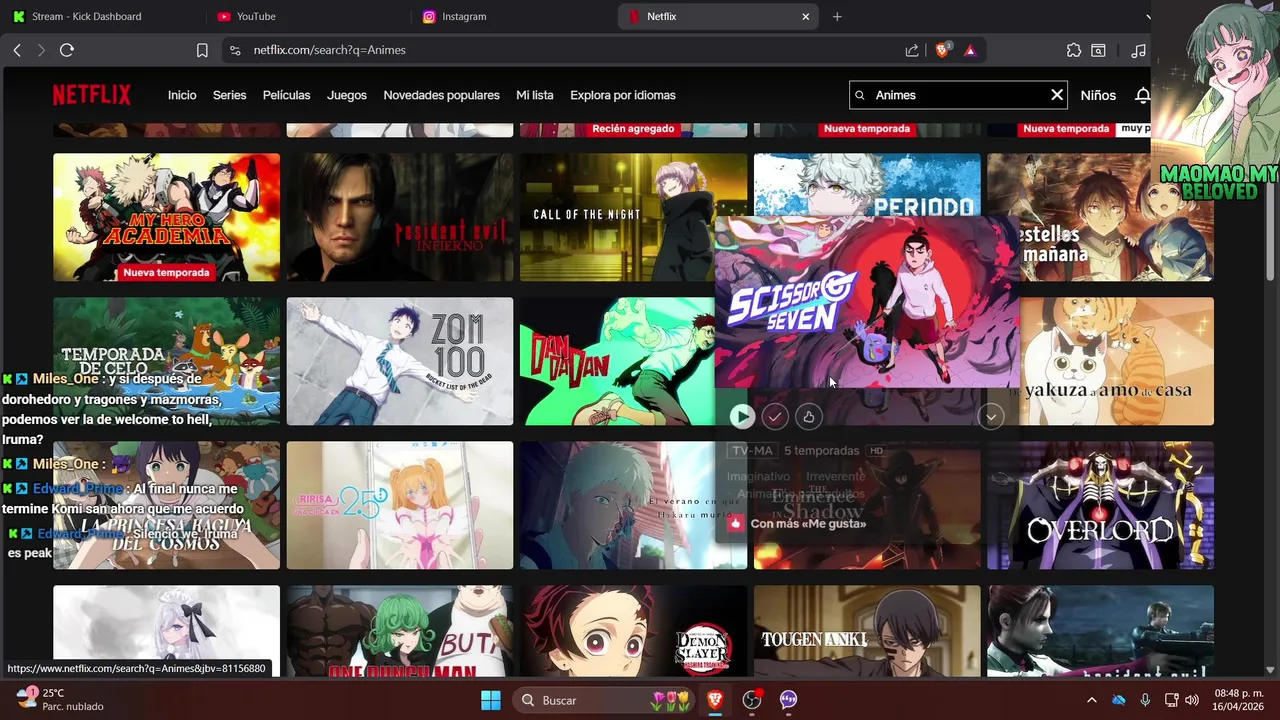Click the Netflix logo
Image resolution: width=1280 pixels, height=720 pixels.
tap(92, 95)
